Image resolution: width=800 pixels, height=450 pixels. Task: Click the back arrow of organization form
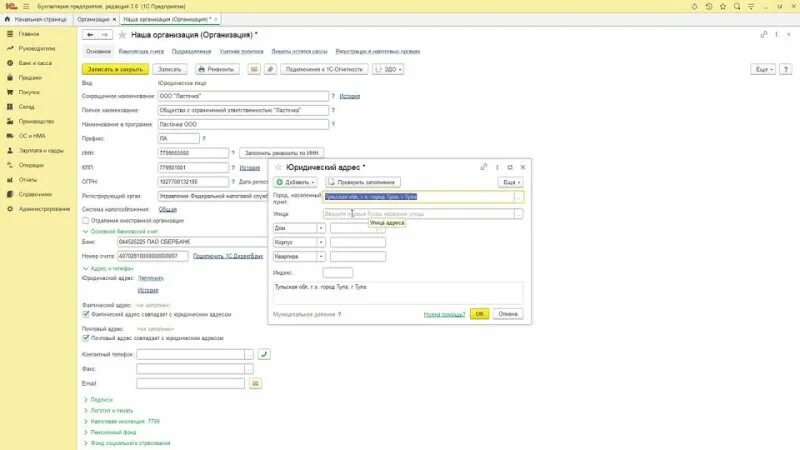pyautogui.click(x=90, y=35)
